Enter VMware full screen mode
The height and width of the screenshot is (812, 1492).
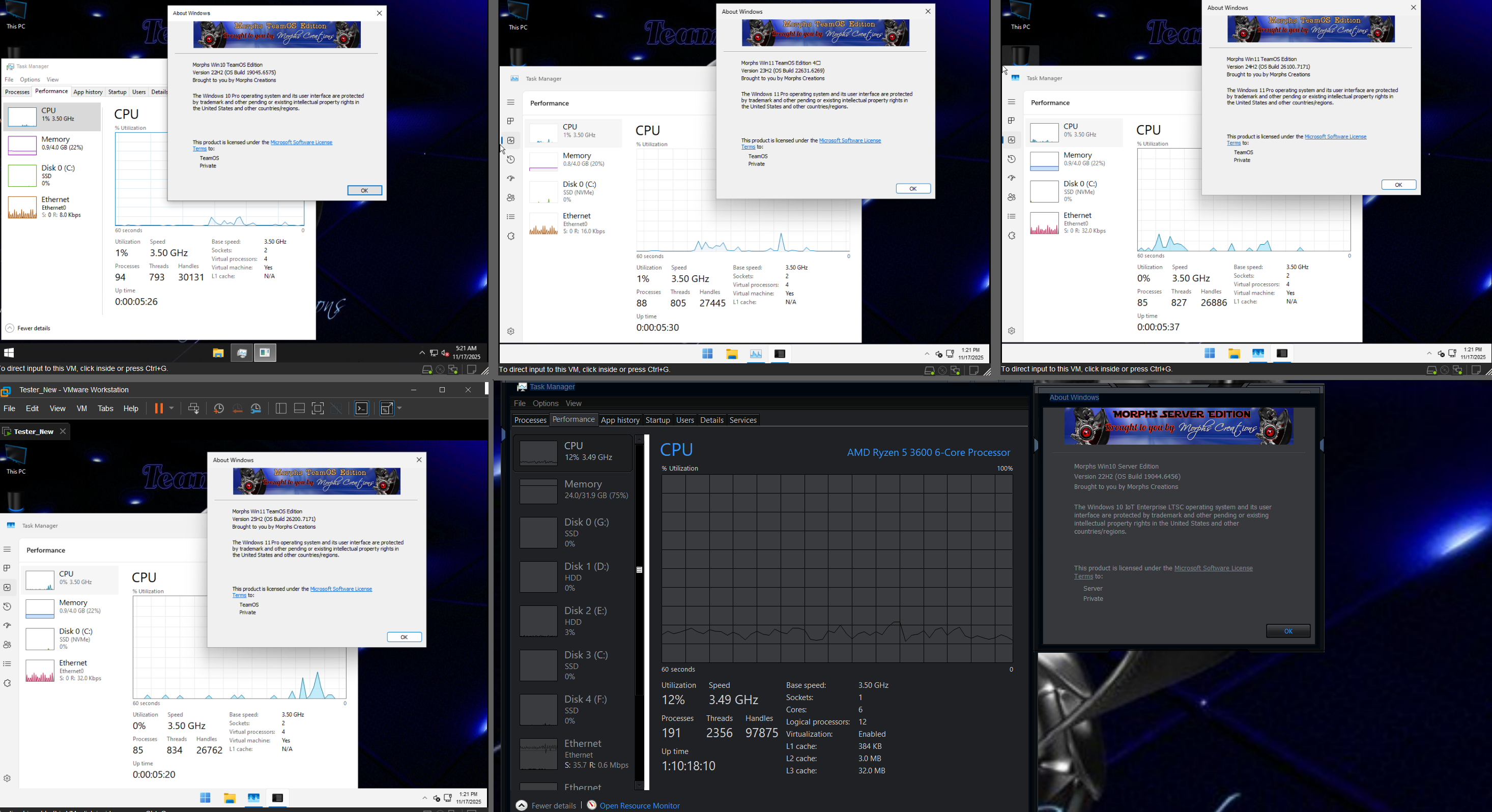pos(318,409)
